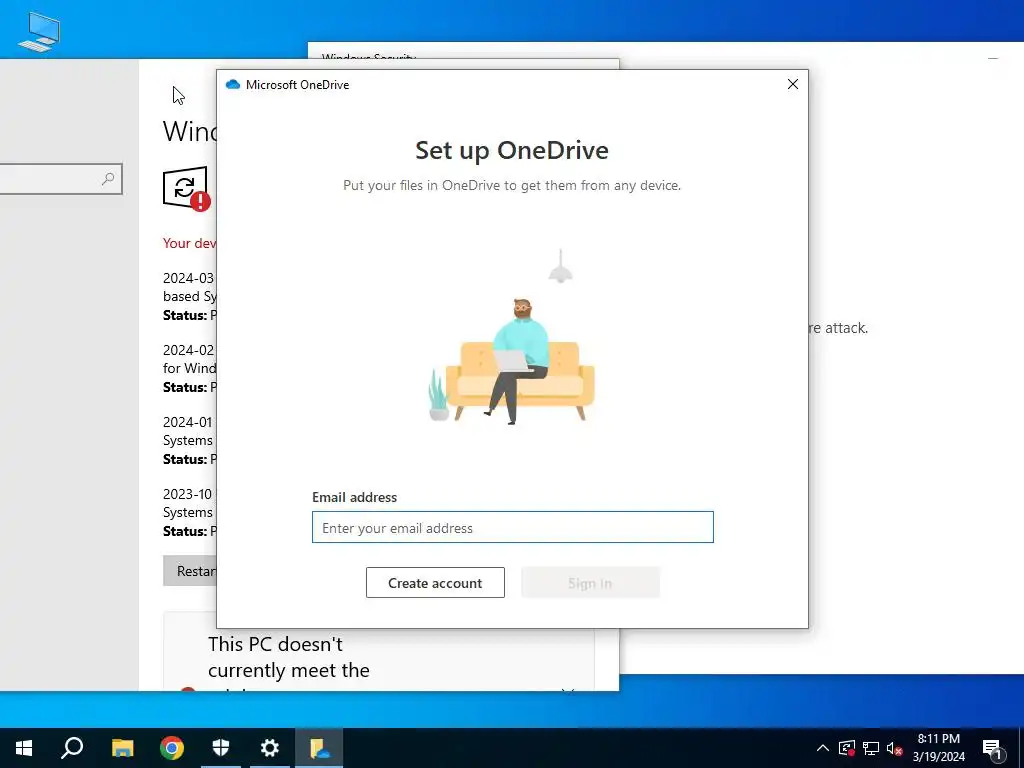Click the muted volume tray icon
Image resolution: width=1024 pixels, height=768 pixels.
(895, 748)
